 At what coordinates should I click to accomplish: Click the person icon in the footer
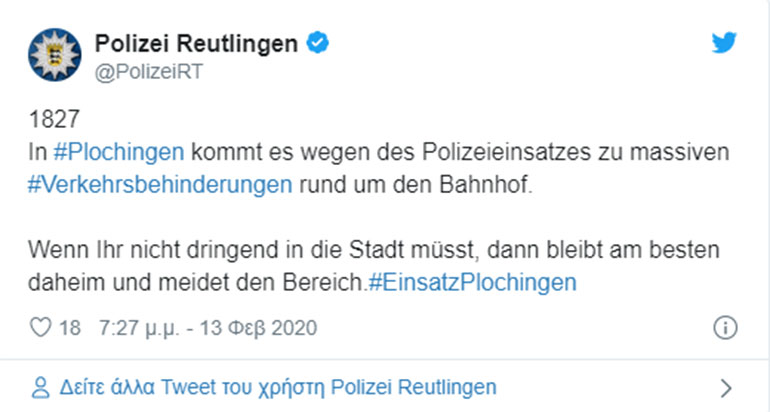point(40,387)
